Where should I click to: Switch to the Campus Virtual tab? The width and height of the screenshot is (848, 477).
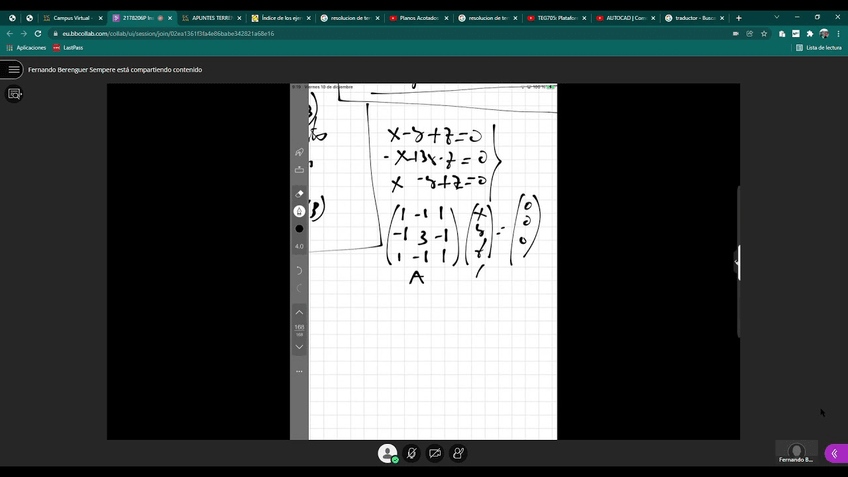coord(72,18)
